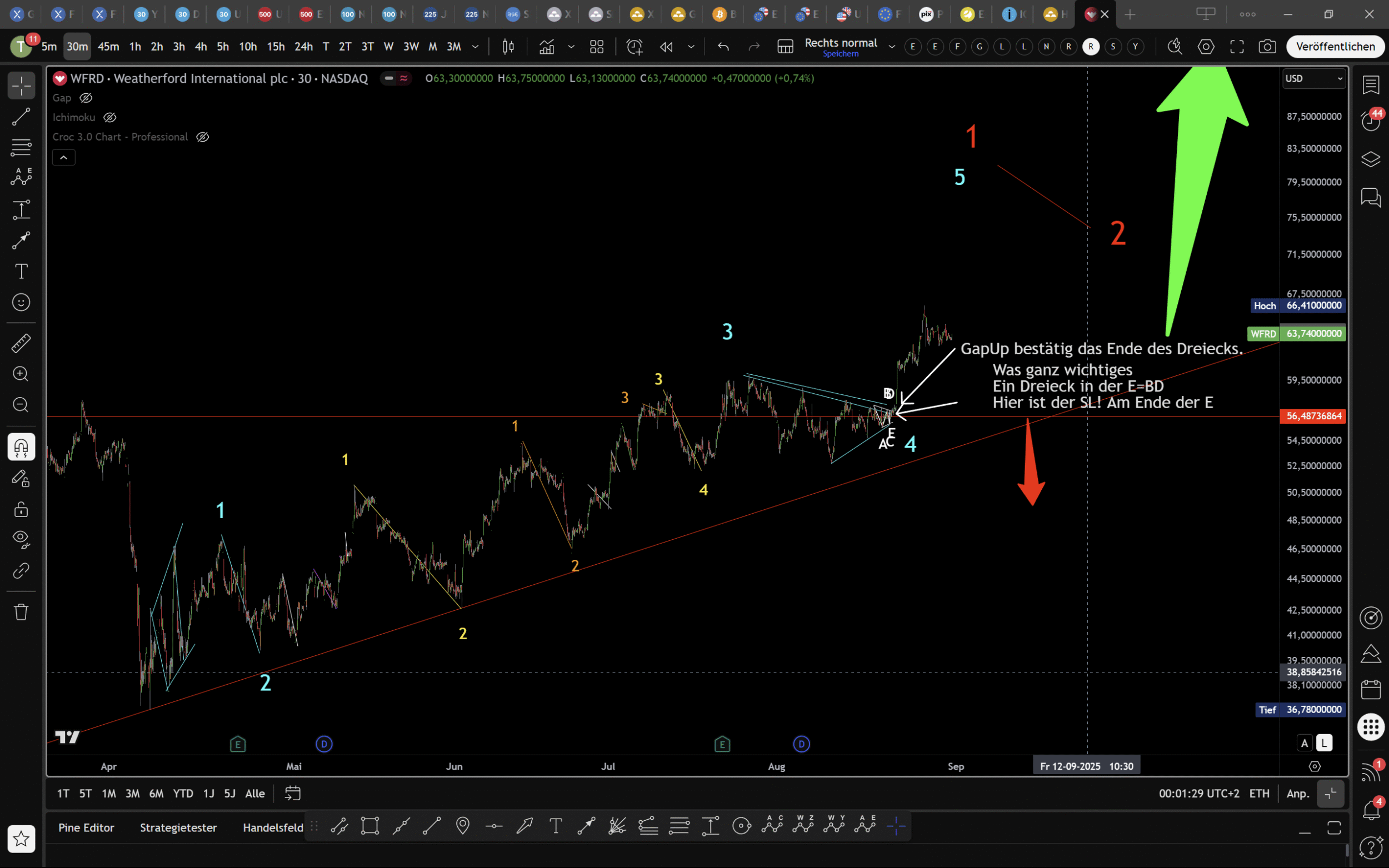Click the Veröffentlichen button
Viewport: 1389px width, 868px height.
1335,47
